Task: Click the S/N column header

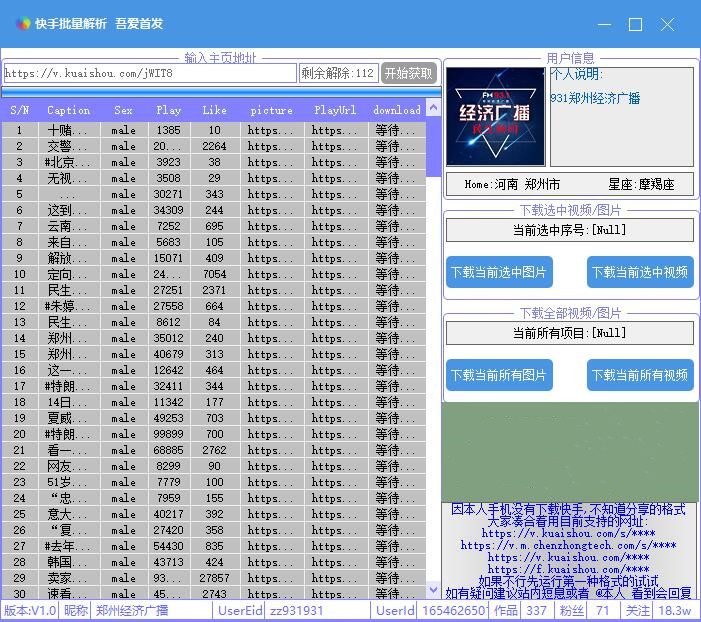Action: (20, 110)
